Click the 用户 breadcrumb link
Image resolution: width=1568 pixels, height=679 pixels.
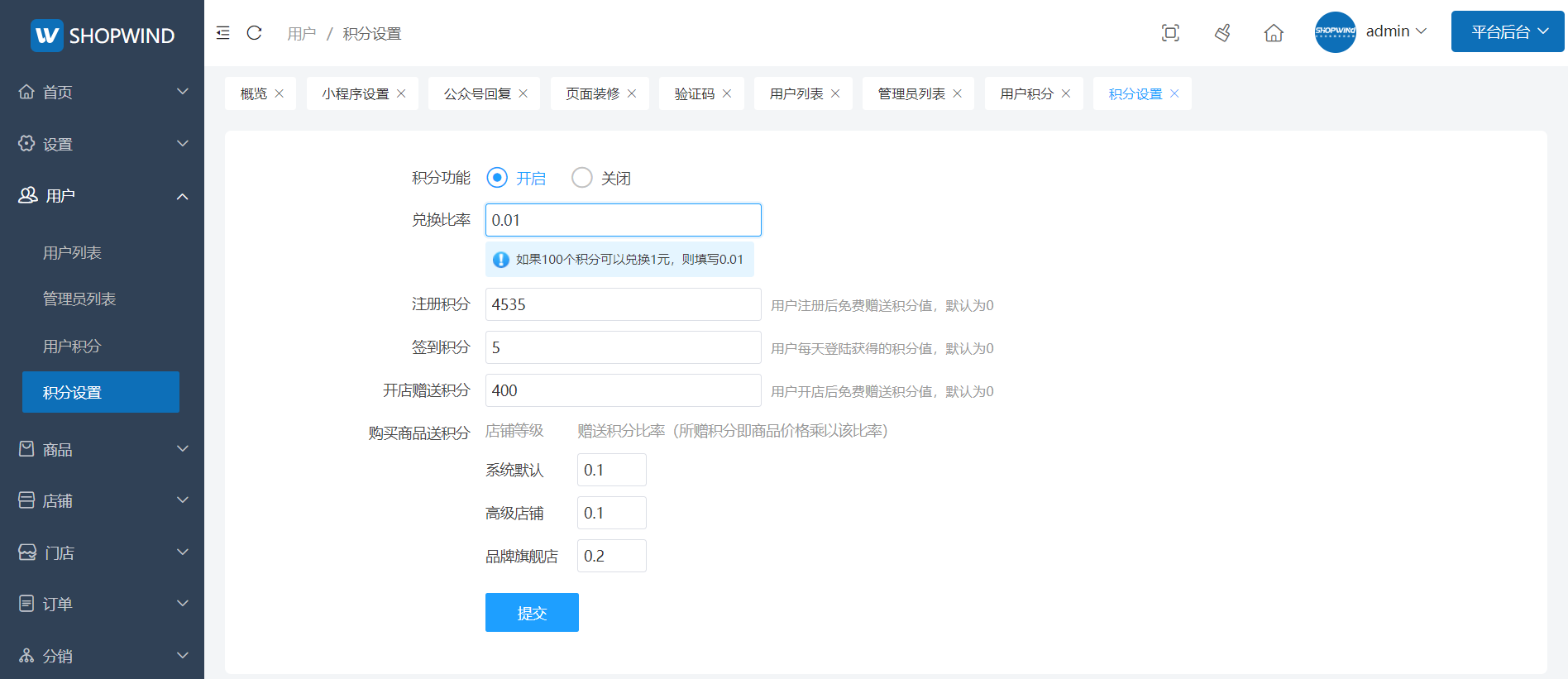302,34
